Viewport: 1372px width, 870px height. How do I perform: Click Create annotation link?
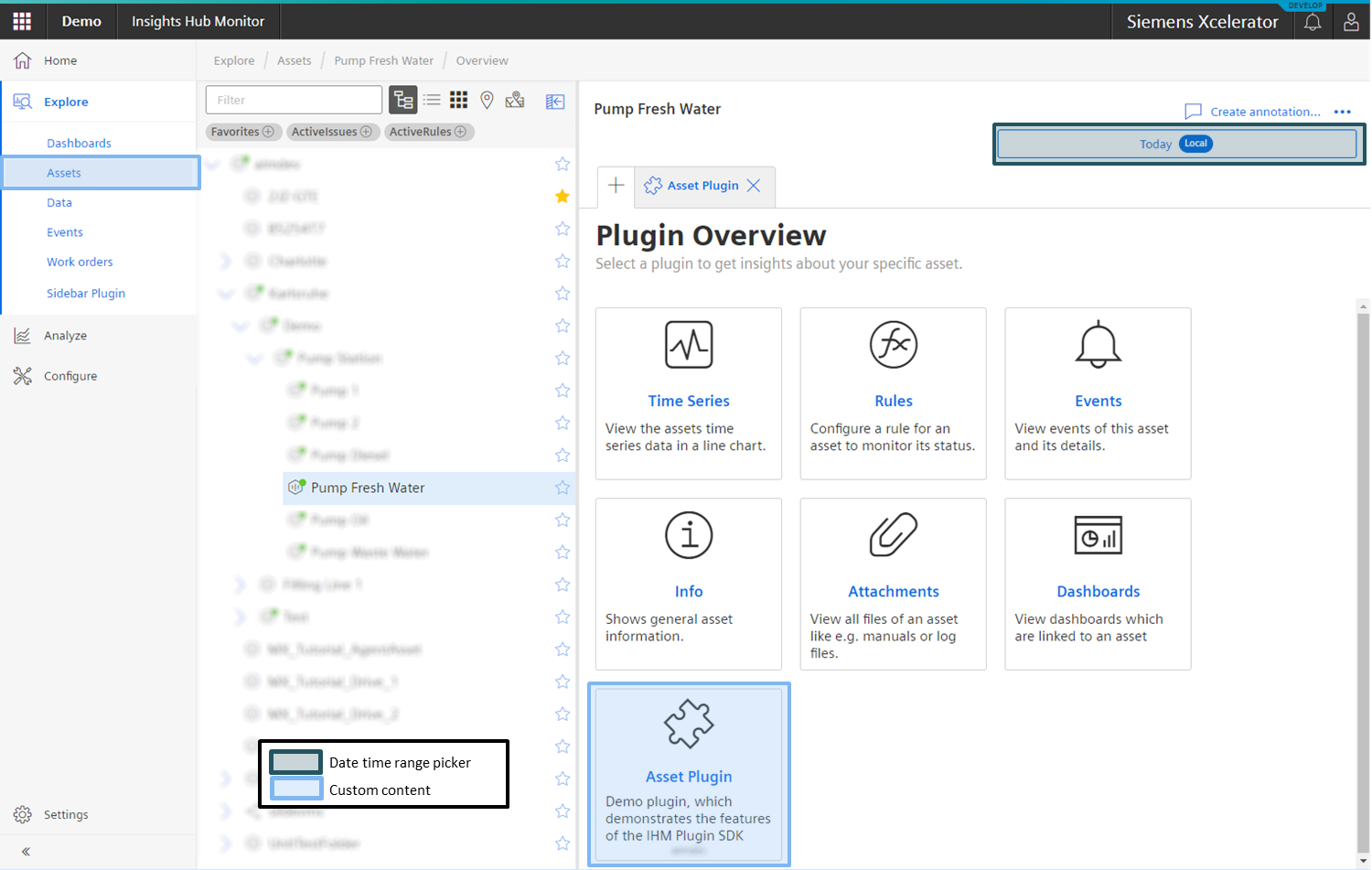[1266, 112]
